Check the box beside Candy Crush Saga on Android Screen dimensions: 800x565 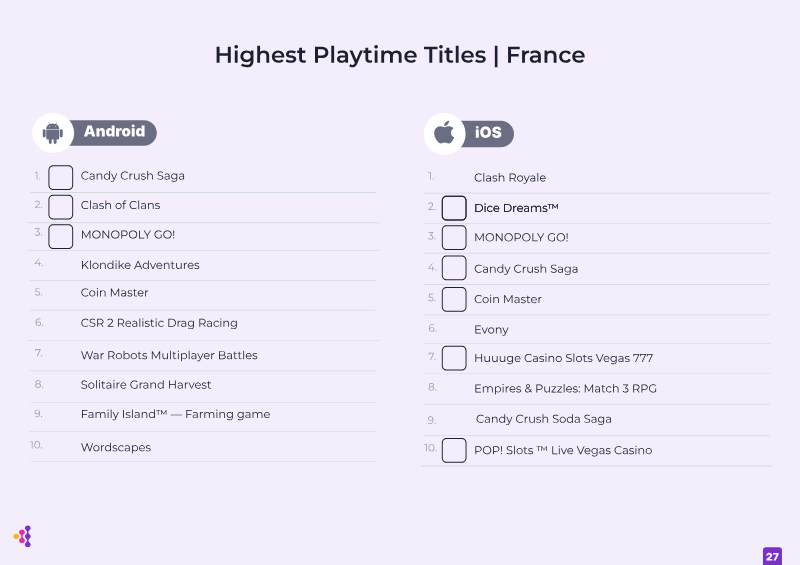tap(61, 177)
